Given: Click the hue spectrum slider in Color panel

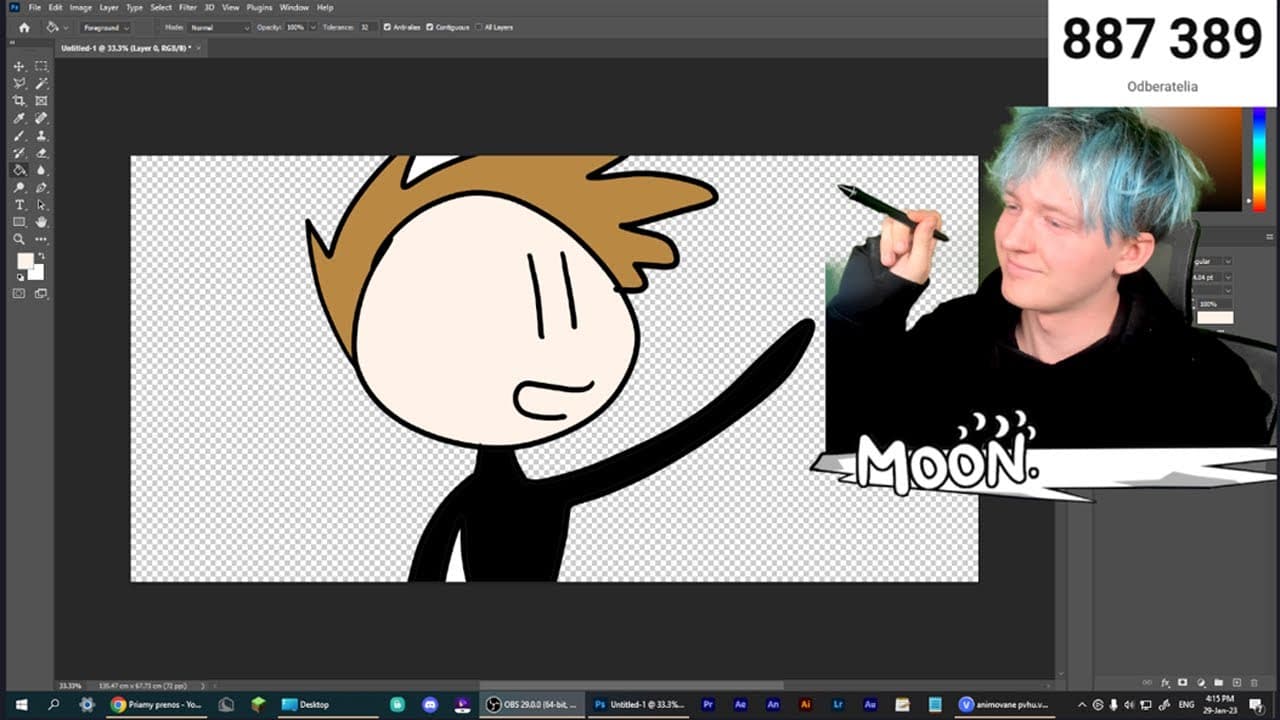Looking at the screenshot, I should pyautogui.click(x=1259, y=157).
